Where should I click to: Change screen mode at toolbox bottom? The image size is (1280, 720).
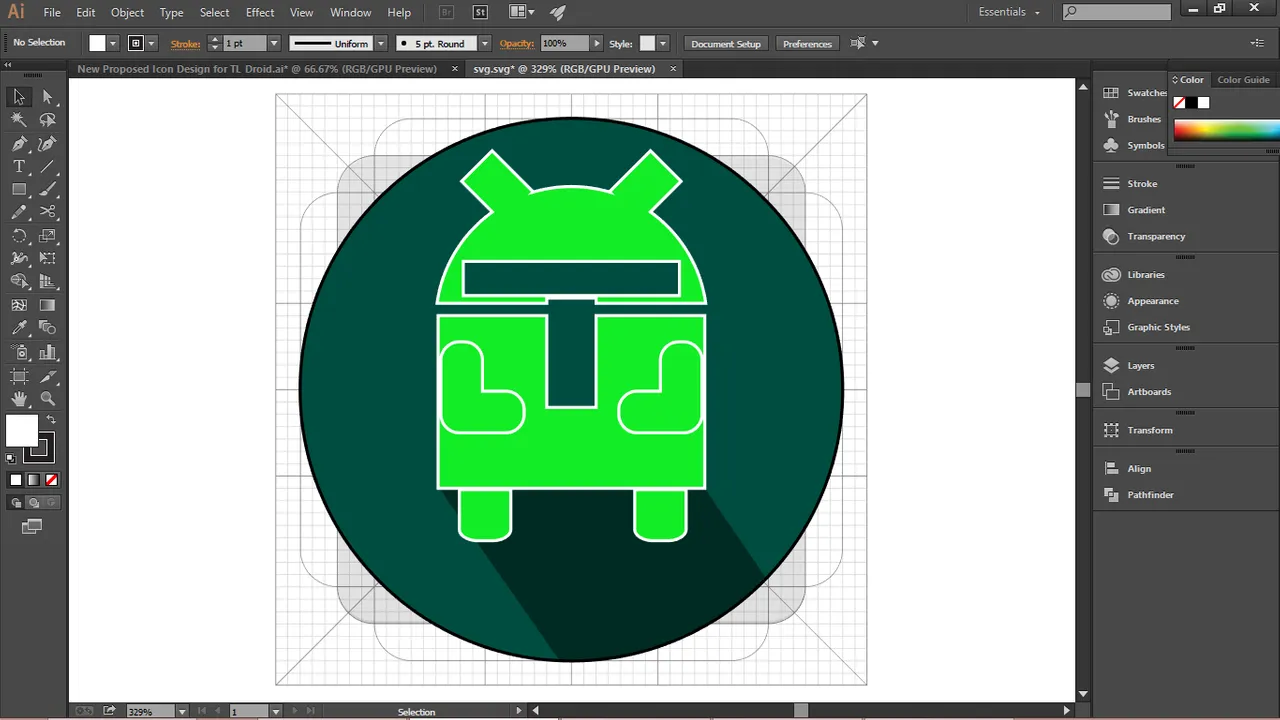click(x=32, y=526)
